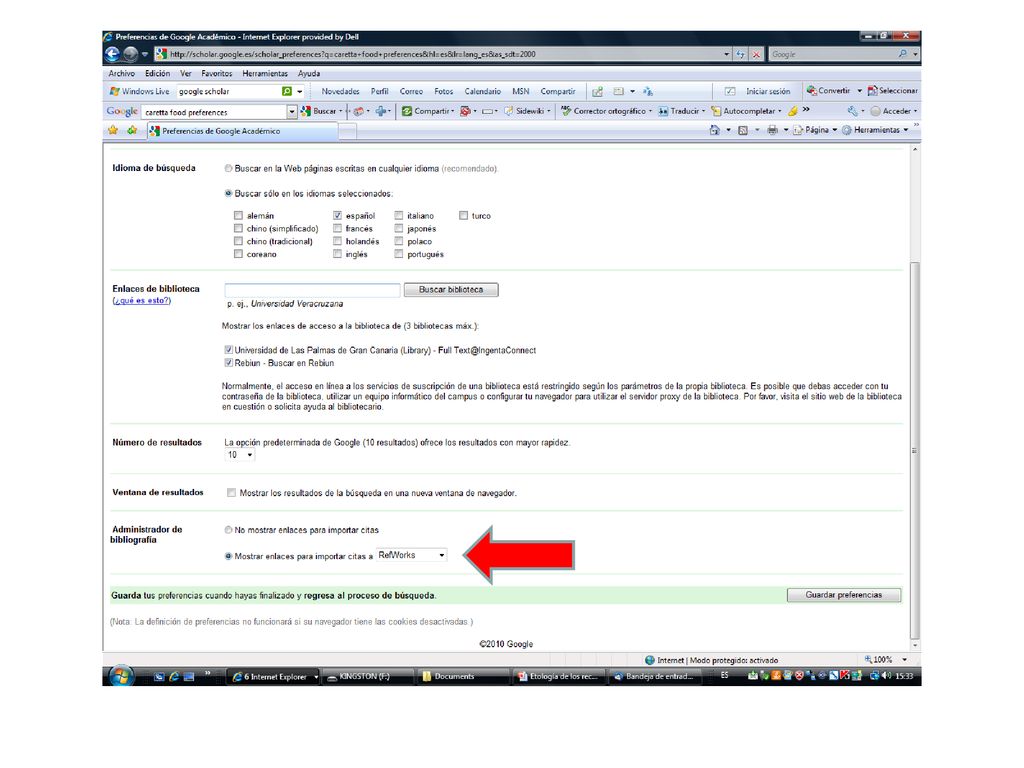Click the Home icon in command bar

[x=714, y=130]
